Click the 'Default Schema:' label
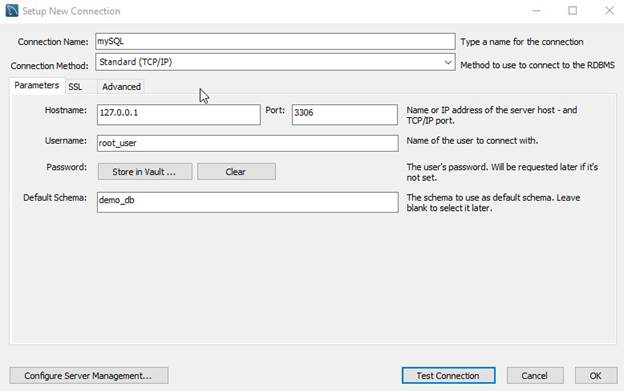This screenshot has width=624, height=391. [55, 198]
